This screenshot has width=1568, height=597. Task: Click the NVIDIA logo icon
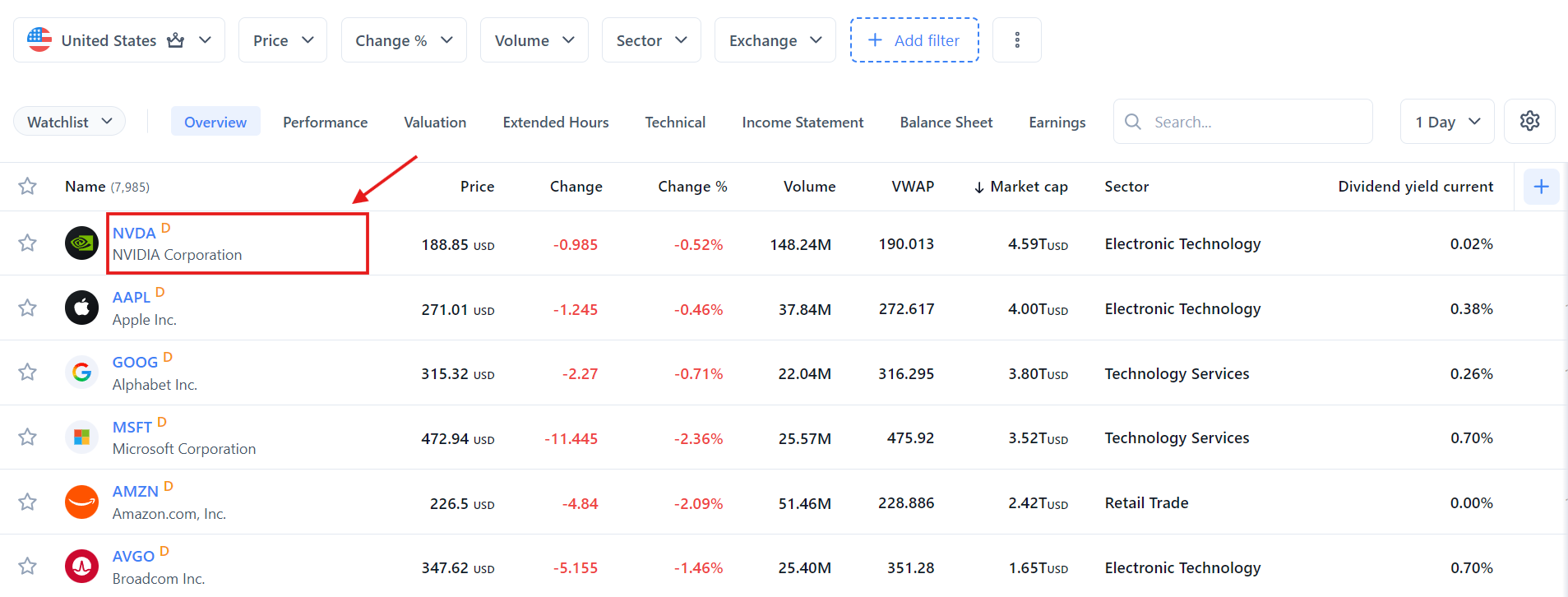[81, 243]
